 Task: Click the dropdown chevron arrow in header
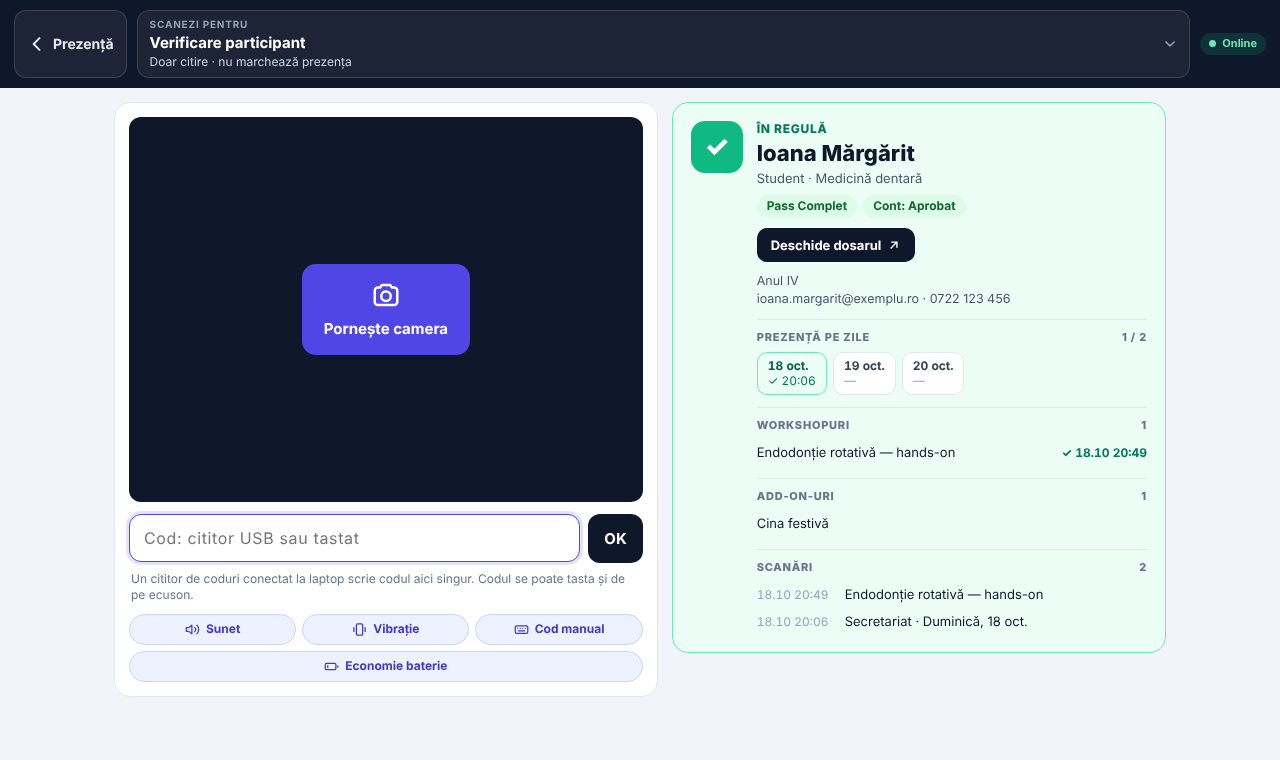1170,44
